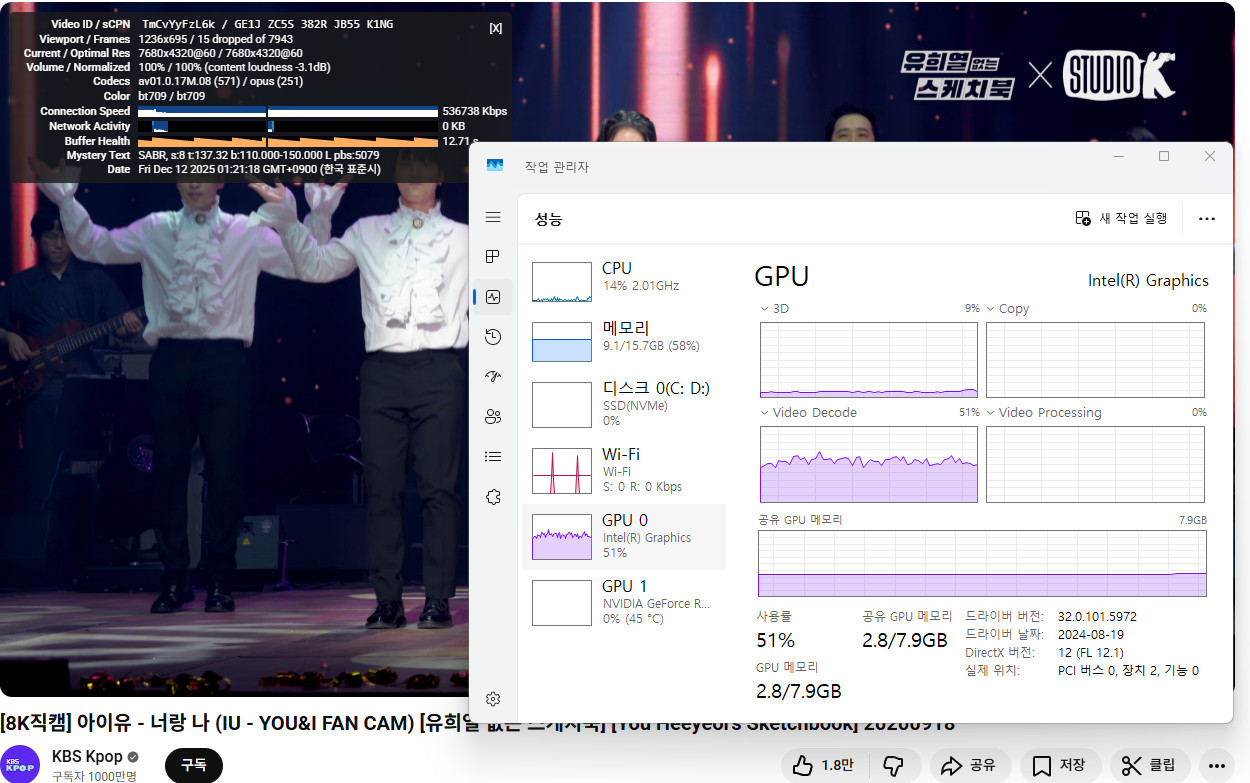Image resolution: width=1250 pixels, height=783 pixels.
Task: Expand the Video Decode engine dropdown
Action: click(765, 413)
